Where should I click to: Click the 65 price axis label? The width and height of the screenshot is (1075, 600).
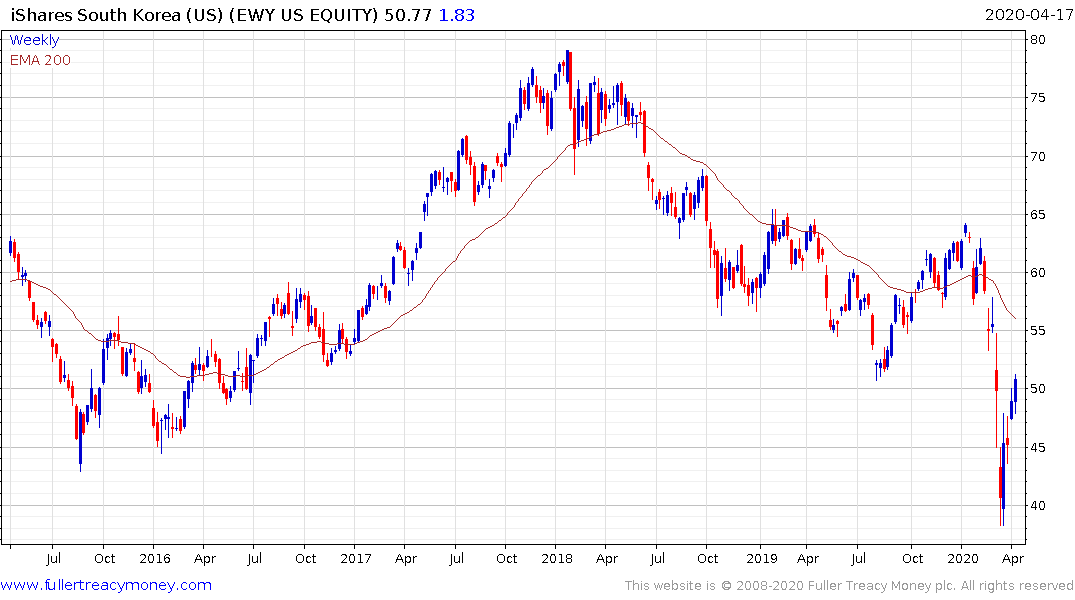point(1037,215)
